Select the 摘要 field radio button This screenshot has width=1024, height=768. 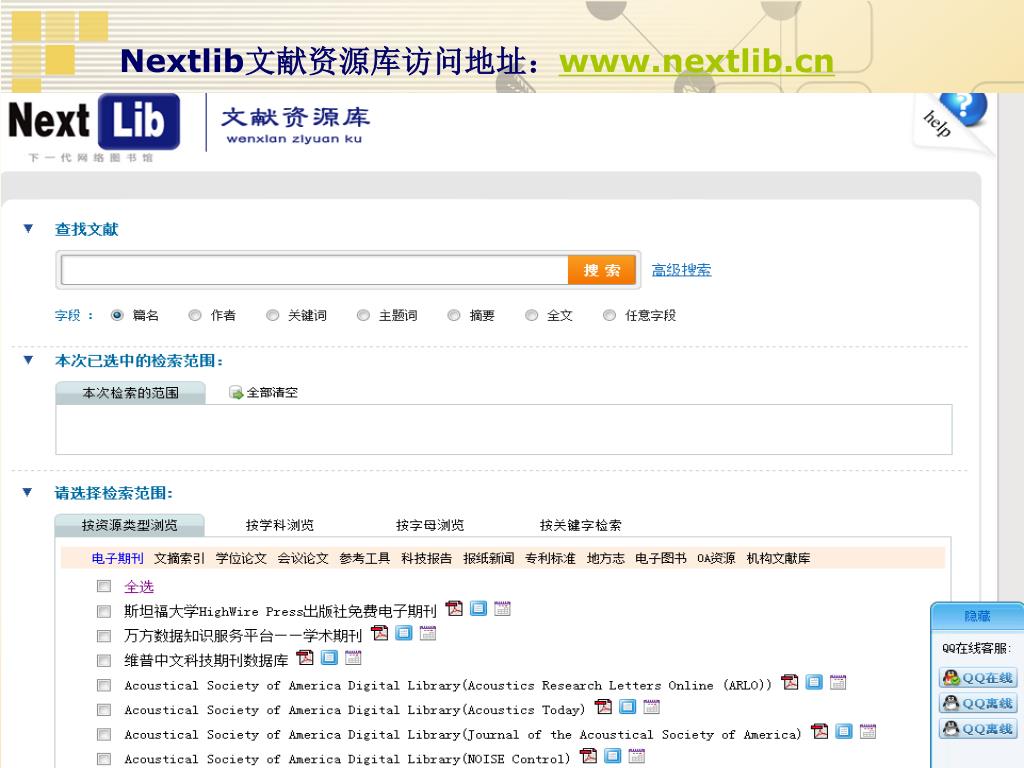[454, 315]
